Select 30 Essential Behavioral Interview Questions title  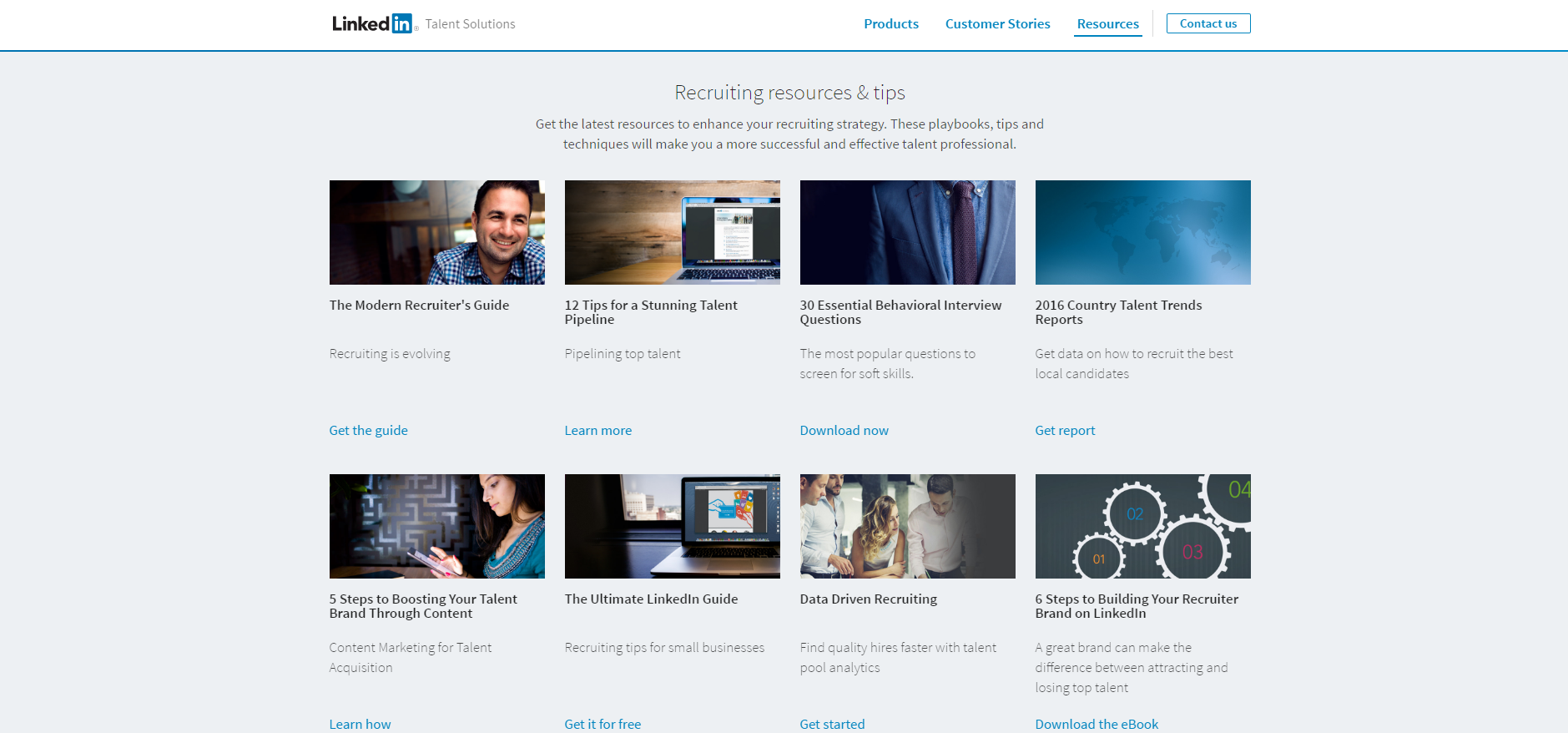click(900, 312)
